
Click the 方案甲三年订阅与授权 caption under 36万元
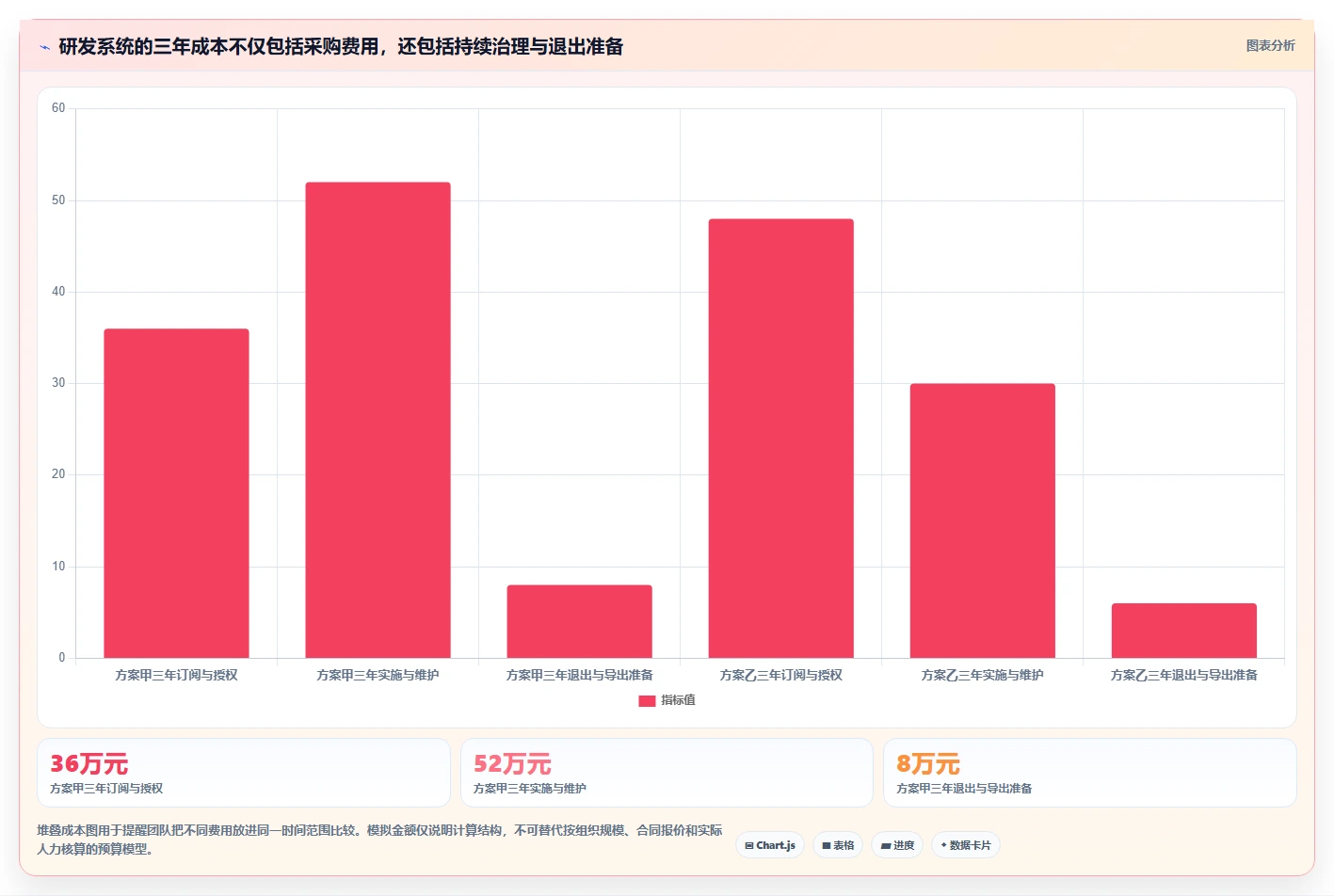coord(106,789)
